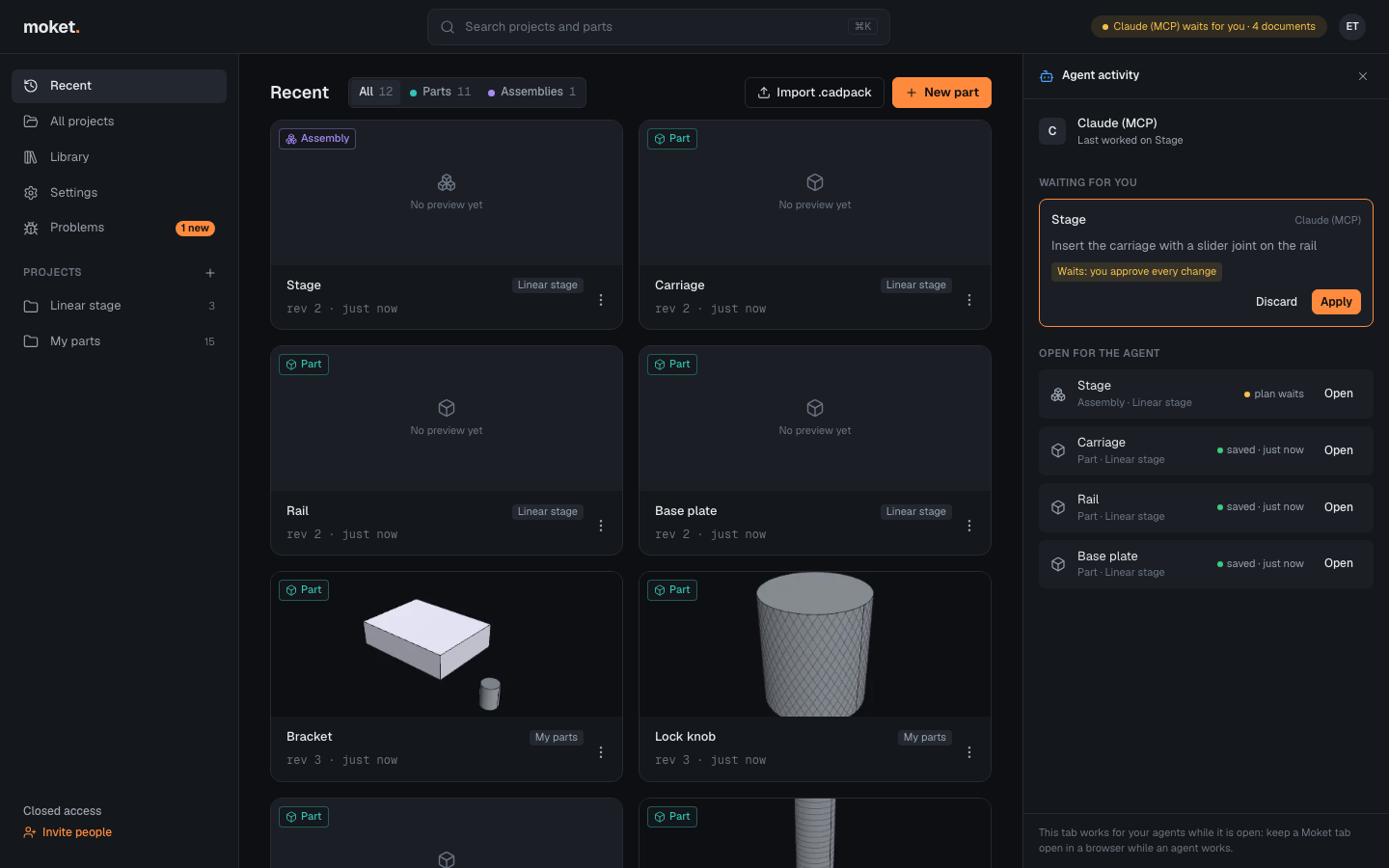Open the Linear stage project folder
The image size is (1389, 868).
(119, 306)
